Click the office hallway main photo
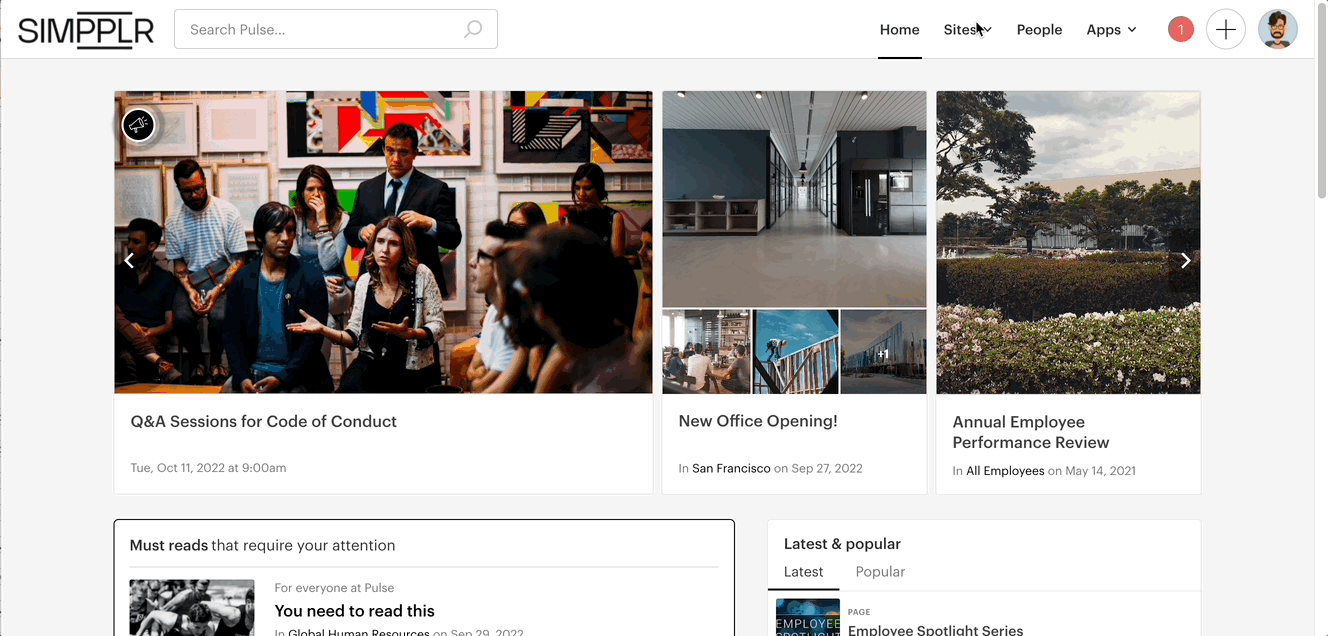The image size is (1328, 636). (x=794, y=199)
